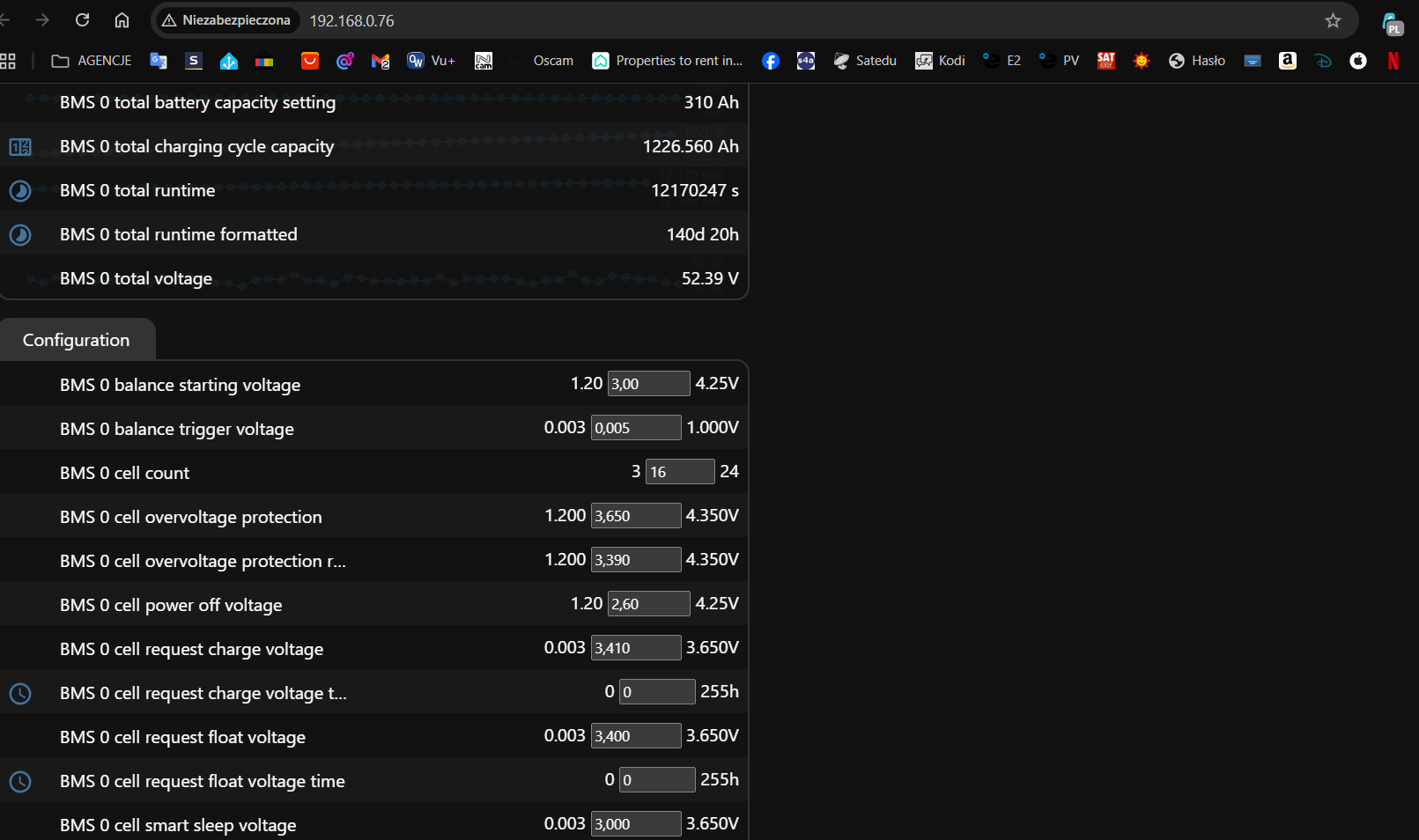Screen dimensions: 1419x840
Task: Open the Home Assistant bookmark icon
Action: (x=229, y=61)
